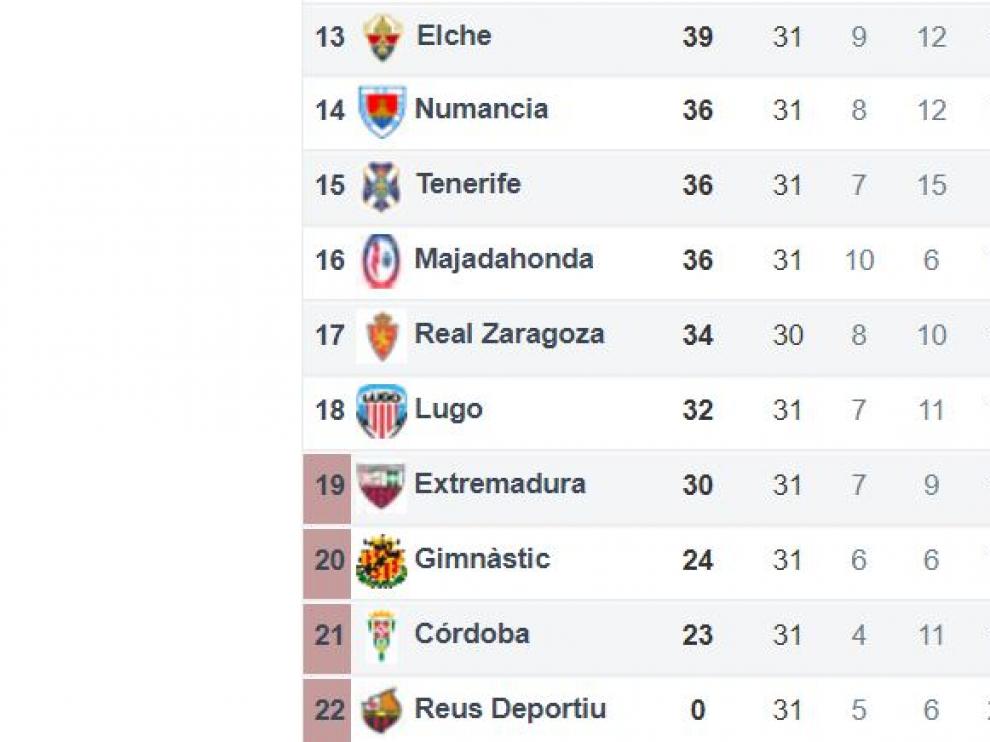Viewport: 990px width, 742px height.
Task: Click the Majadahonda club crest
Action: [381, 261]
